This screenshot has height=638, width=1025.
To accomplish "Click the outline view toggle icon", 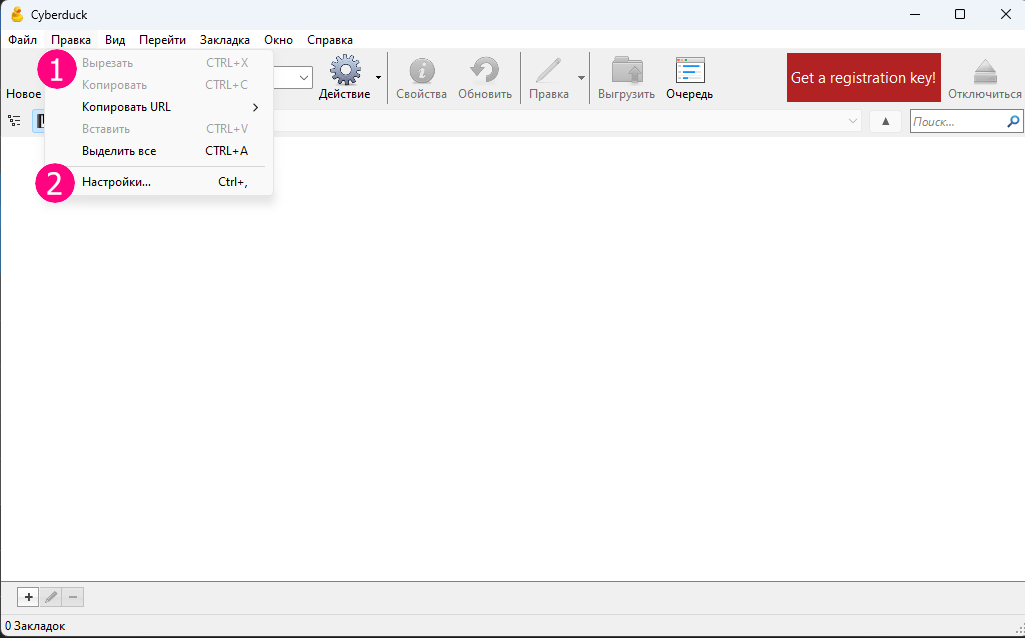I will point(14,121).
